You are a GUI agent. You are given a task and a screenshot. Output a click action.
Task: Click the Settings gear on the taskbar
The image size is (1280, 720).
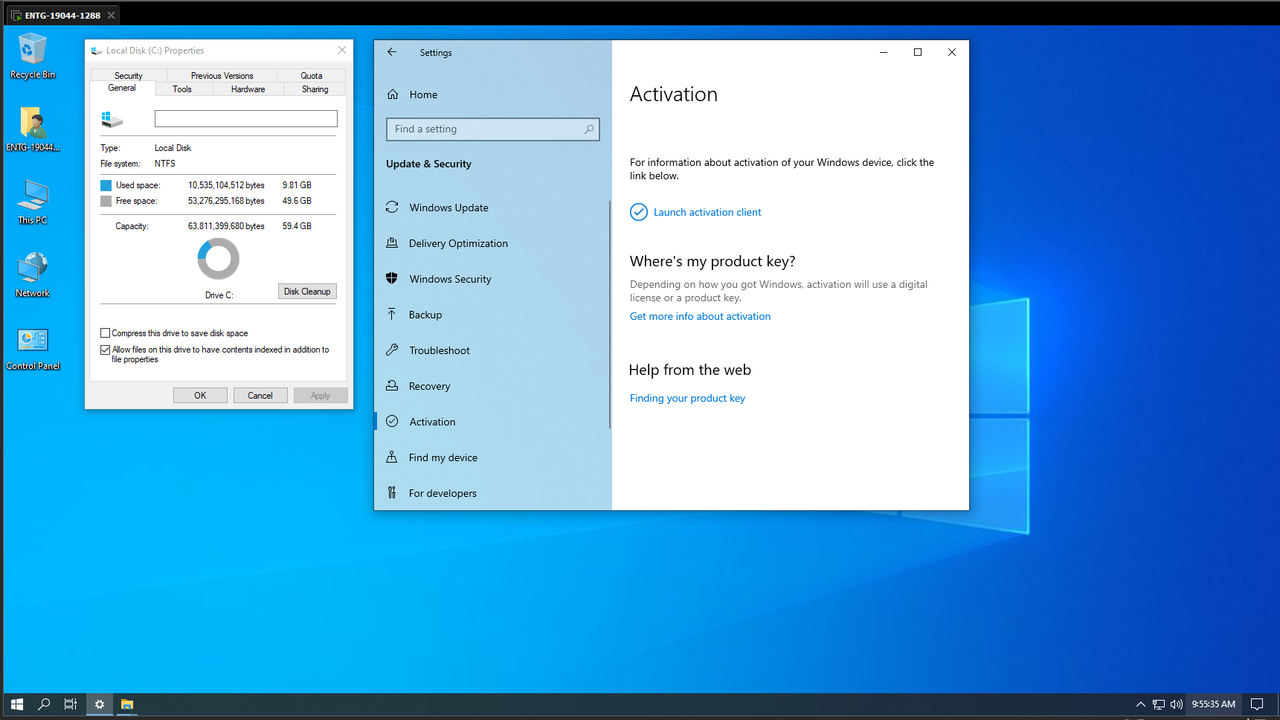point(99,704)
